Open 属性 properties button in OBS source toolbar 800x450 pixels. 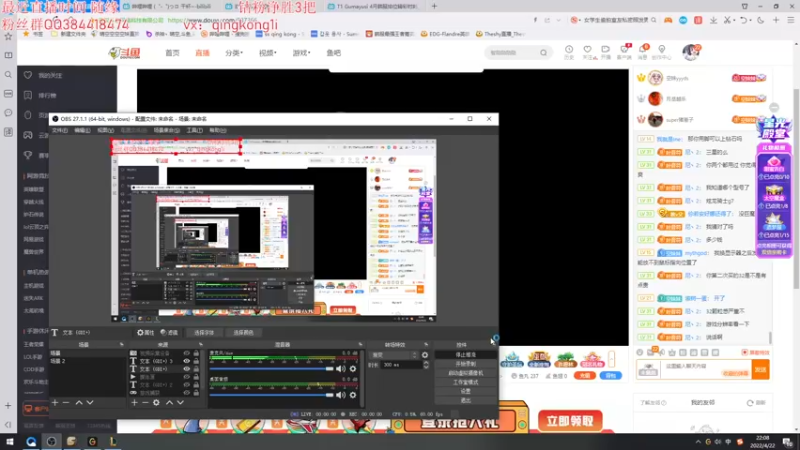point(145,333)
